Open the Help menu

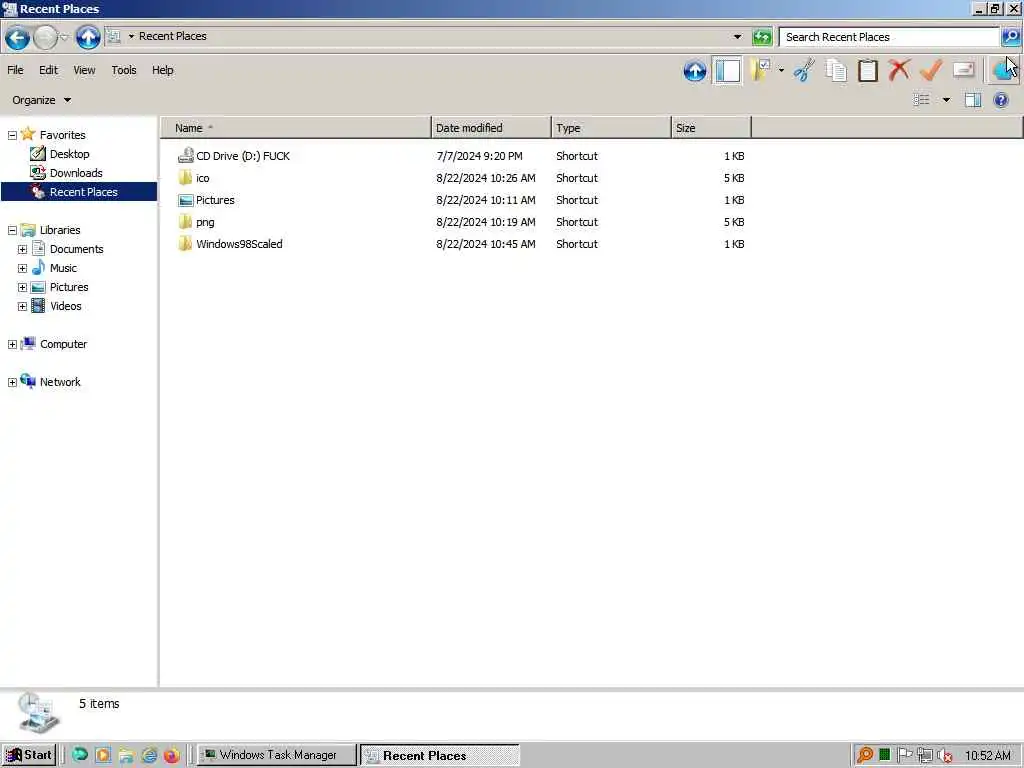coord(163,70)
